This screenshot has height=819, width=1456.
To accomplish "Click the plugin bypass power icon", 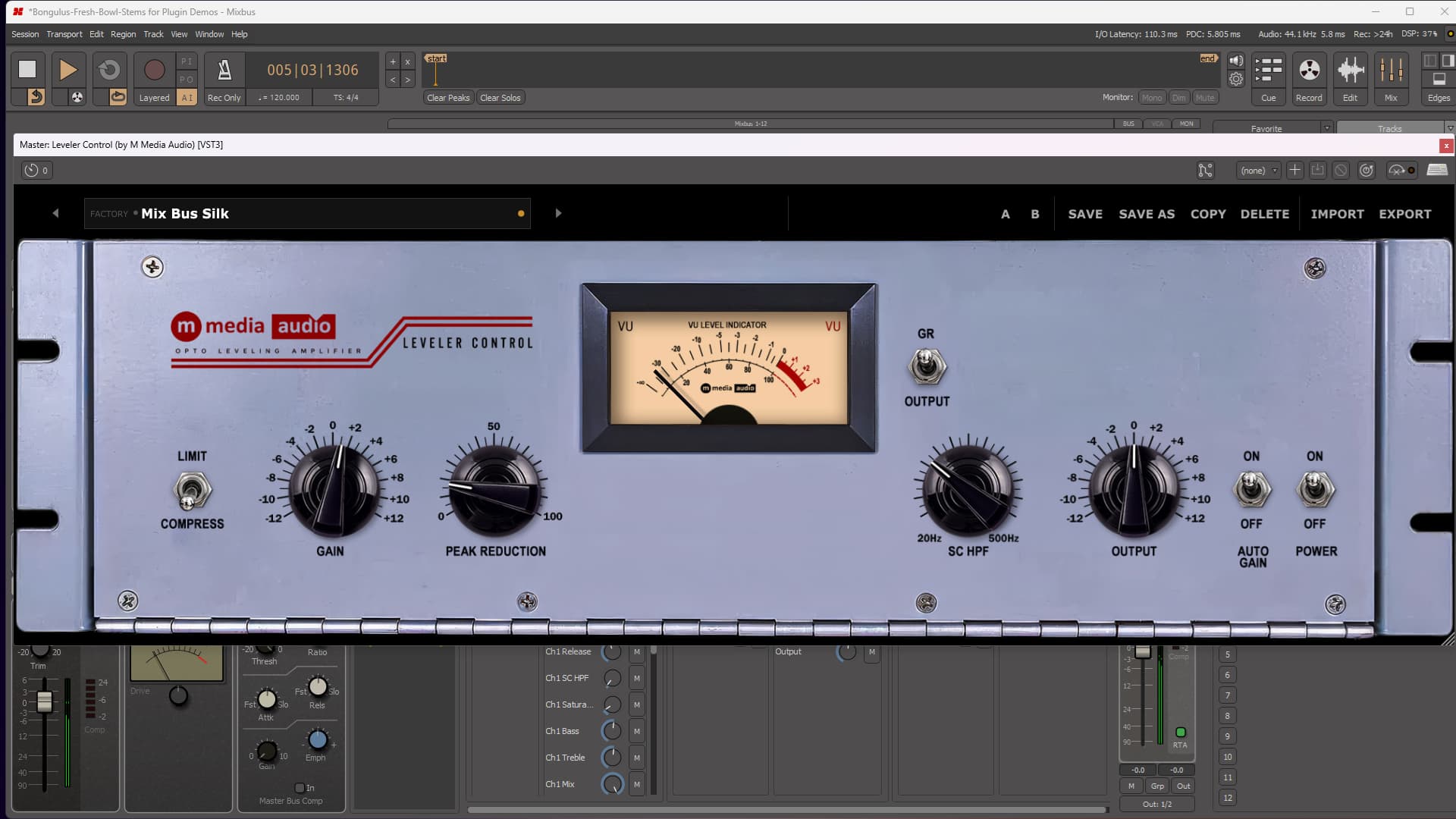I will coord(1367,171).
